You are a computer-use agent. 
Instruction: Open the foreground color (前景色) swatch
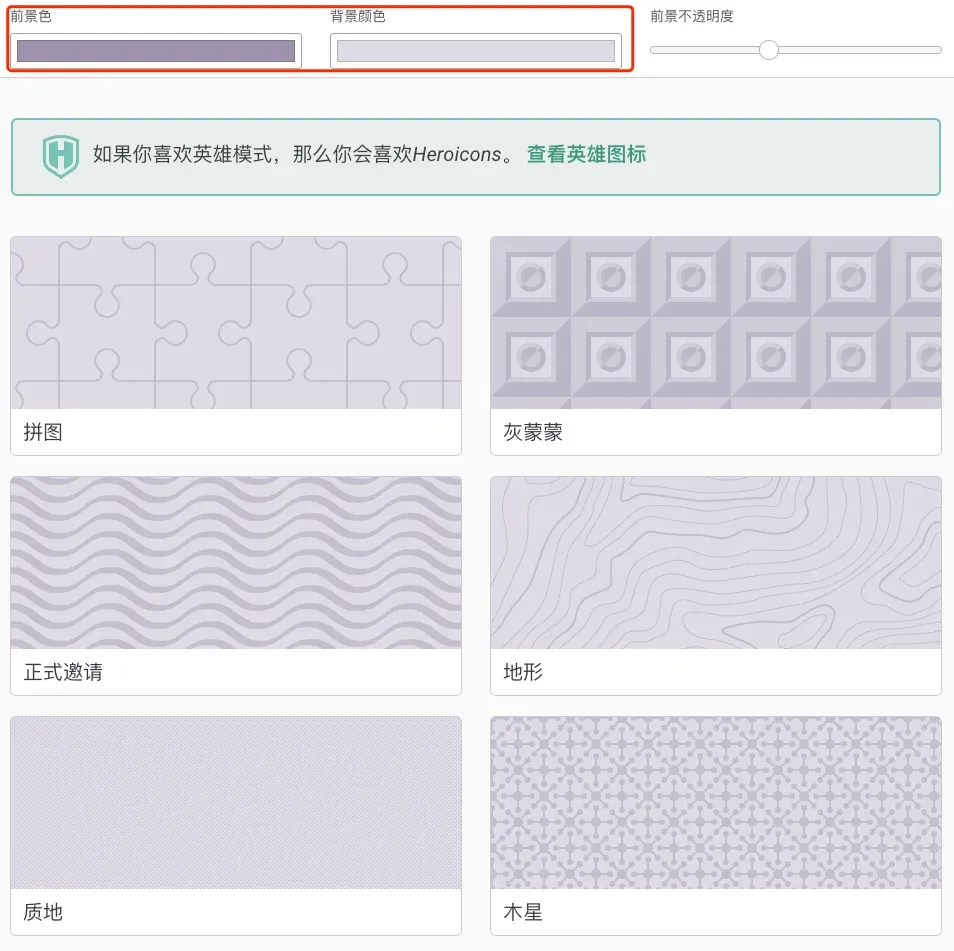click(x=156, y=51)
